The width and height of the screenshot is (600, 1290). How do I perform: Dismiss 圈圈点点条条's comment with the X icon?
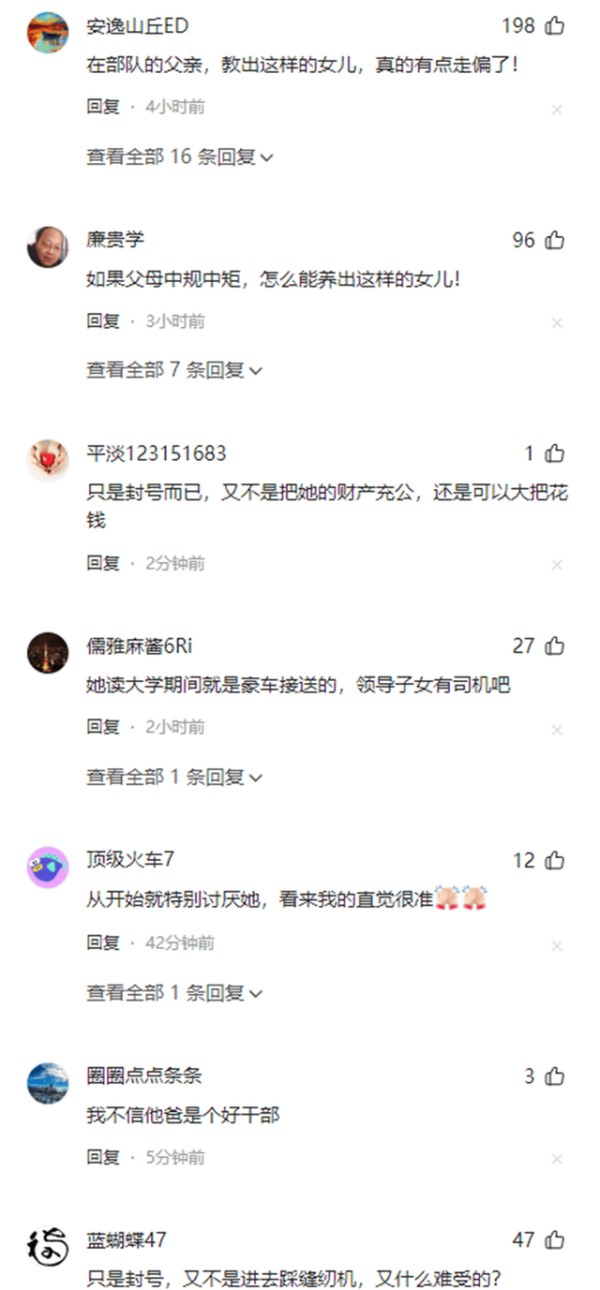[x=557, y=1159]
